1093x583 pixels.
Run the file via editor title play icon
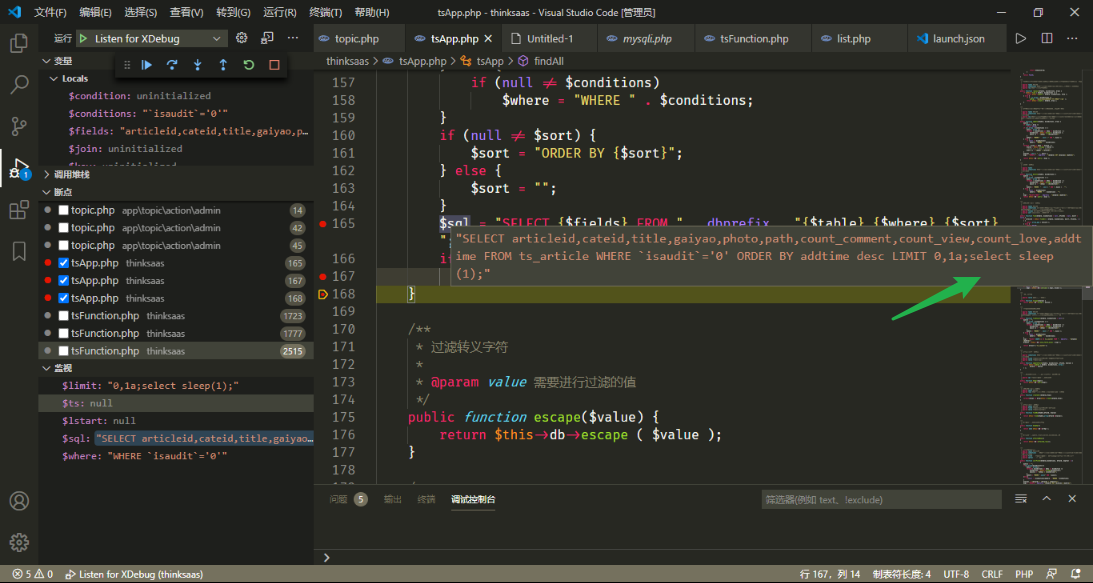pos(1021,38)
